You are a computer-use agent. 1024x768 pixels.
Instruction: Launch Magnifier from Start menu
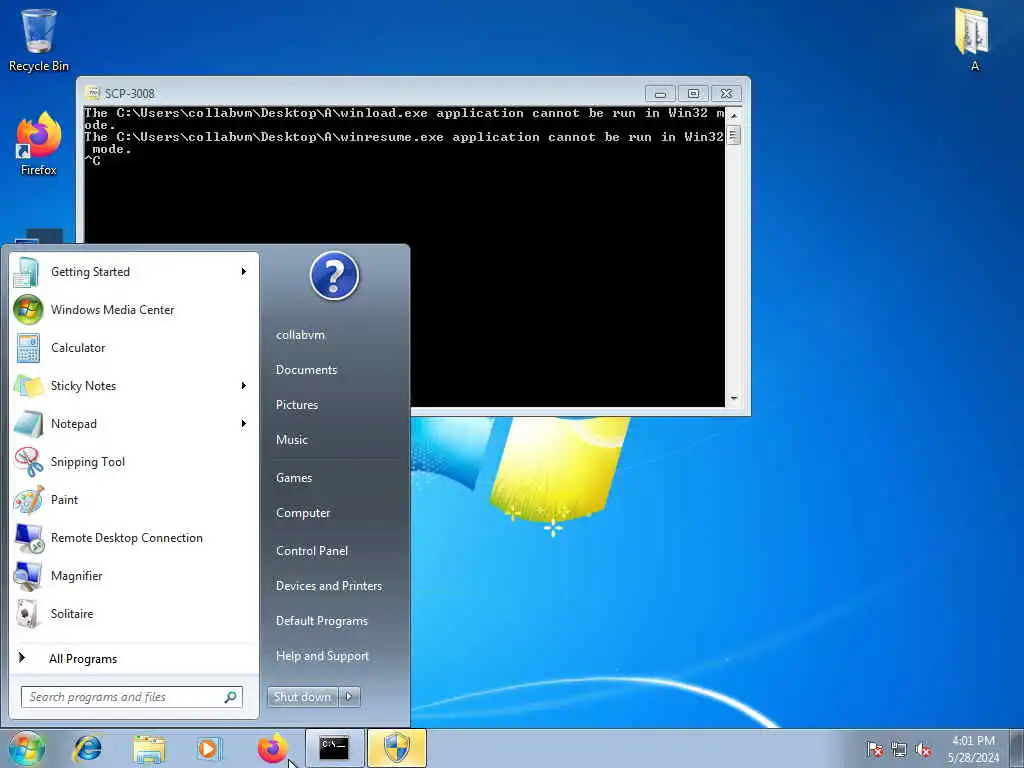coord(134,575)
